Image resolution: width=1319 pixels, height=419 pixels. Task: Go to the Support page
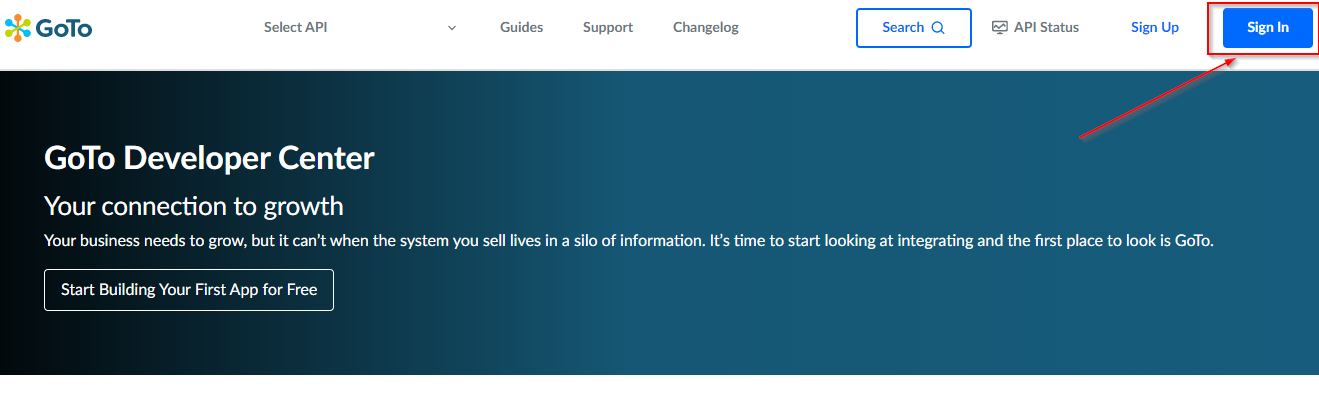608,28
